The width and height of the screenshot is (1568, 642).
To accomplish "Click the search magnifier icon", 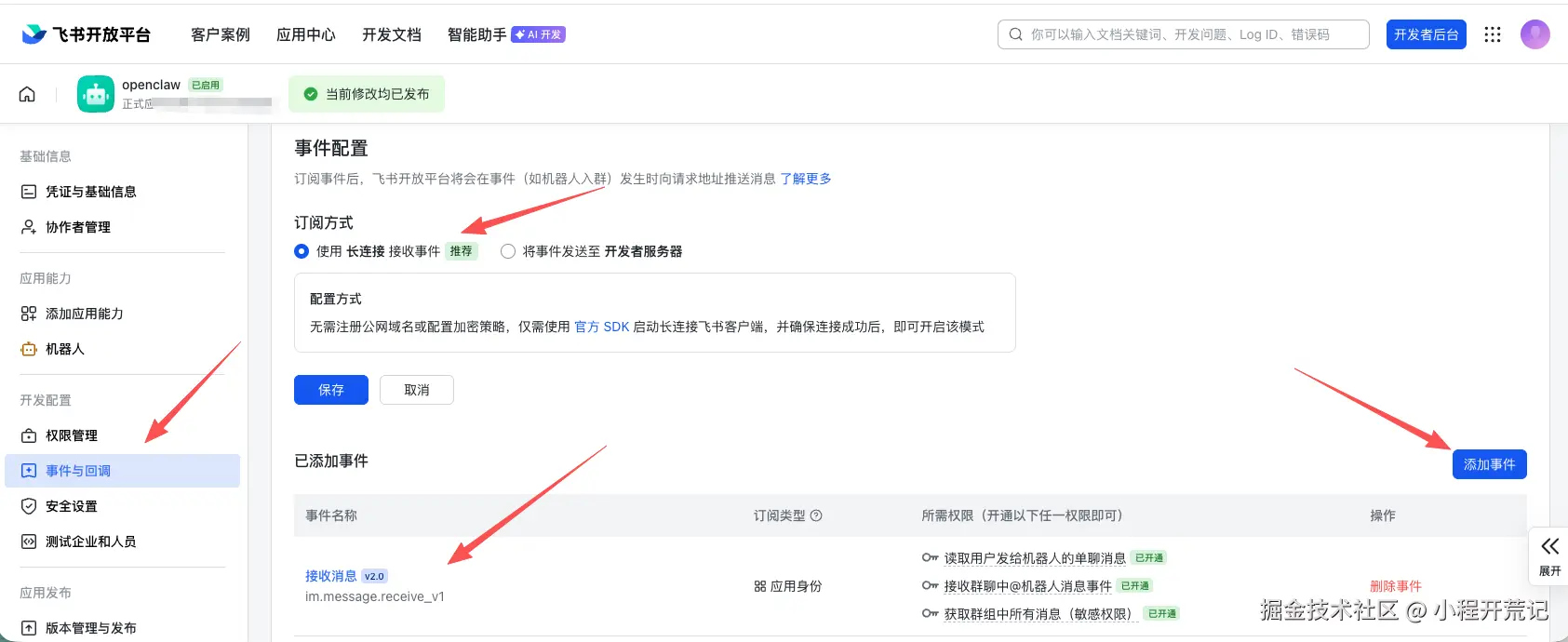I will click(1016, 34).
